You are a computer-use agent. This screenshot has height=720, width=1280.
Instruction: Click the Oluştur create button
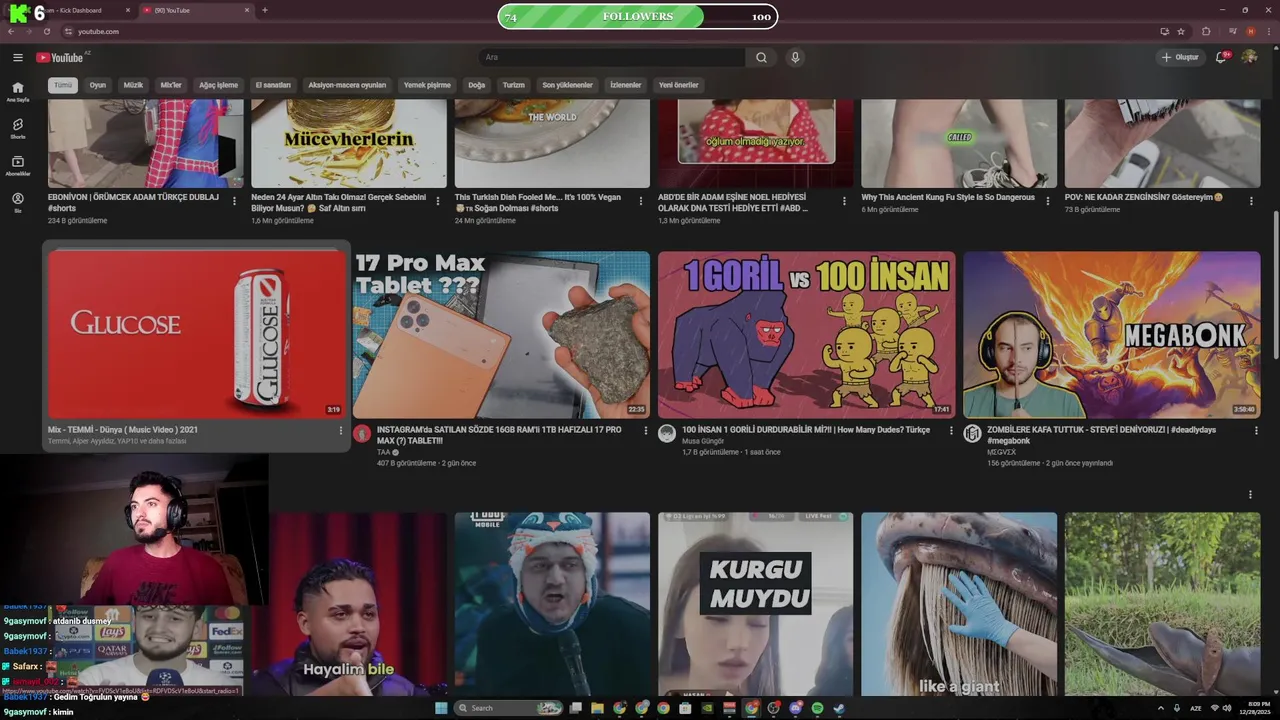click(x=1180, y=57)
